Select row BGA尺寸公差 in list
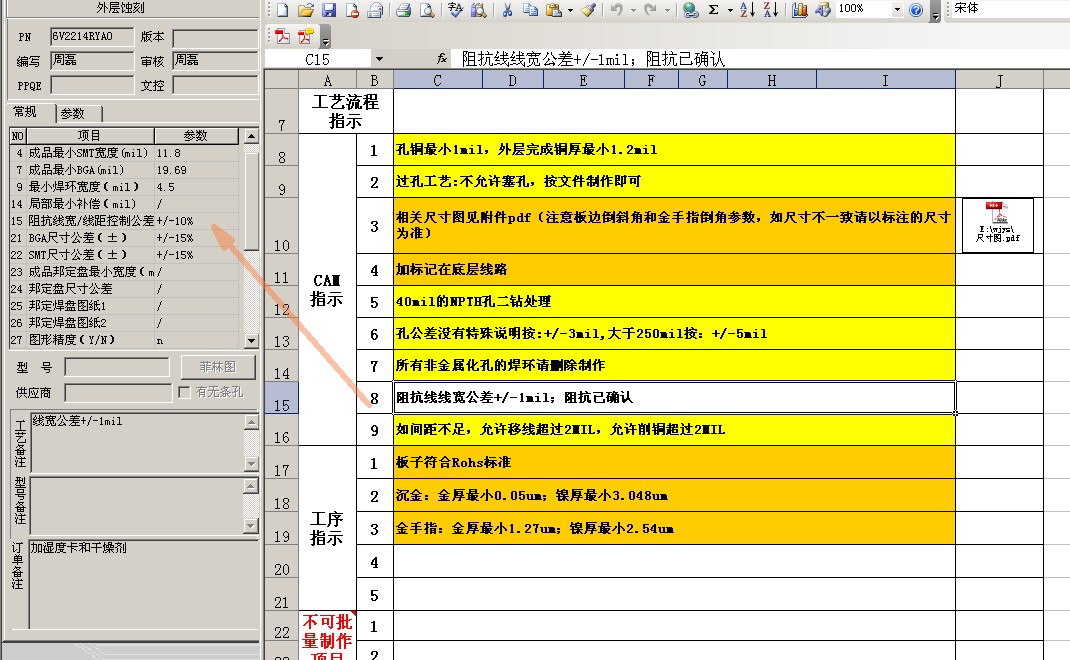The height and width of the screenshot is (660, 1070). pyautogui.click(x=124, y=238)
